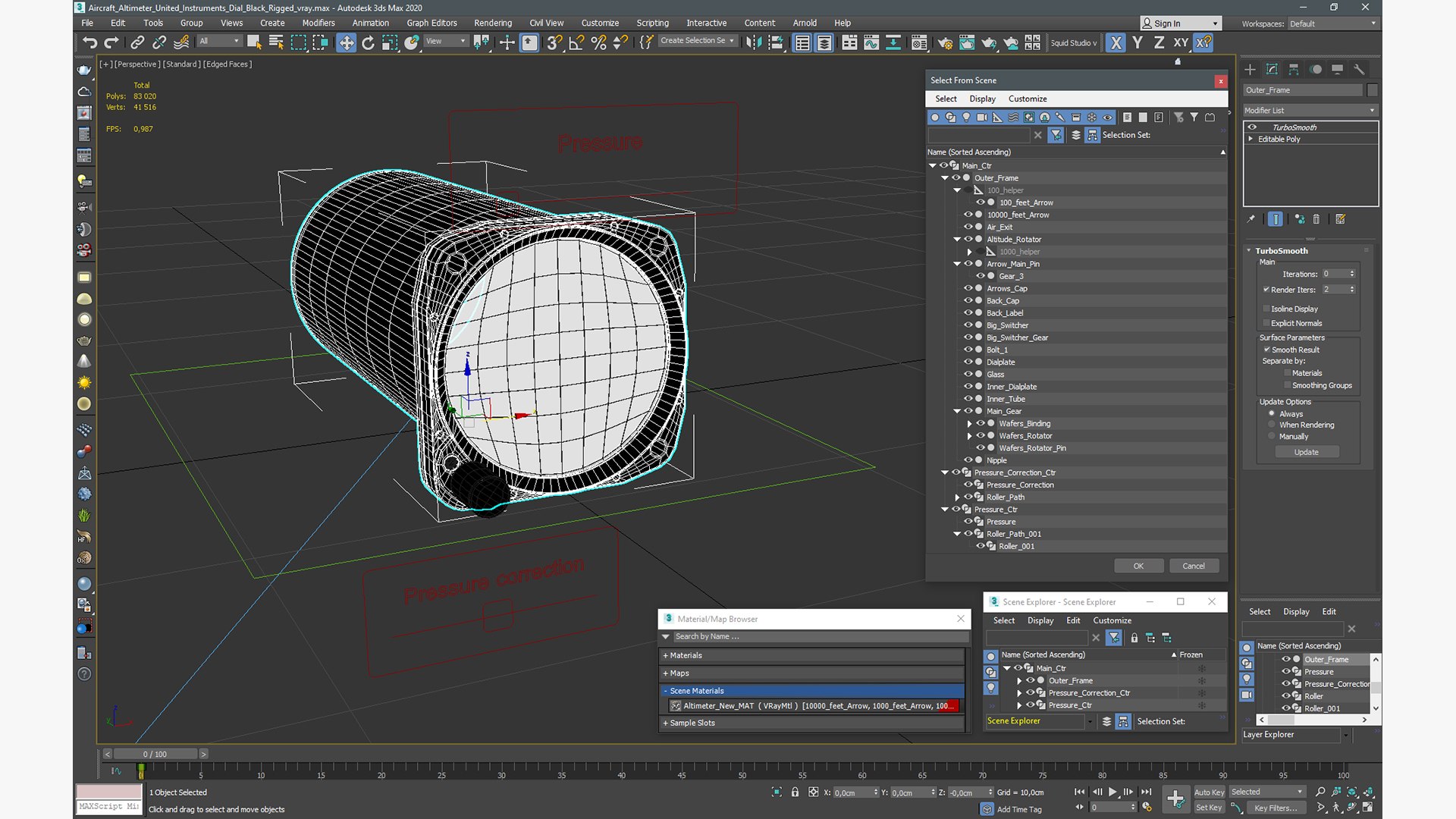Click the Mirror tool icon

coord(753,42)
